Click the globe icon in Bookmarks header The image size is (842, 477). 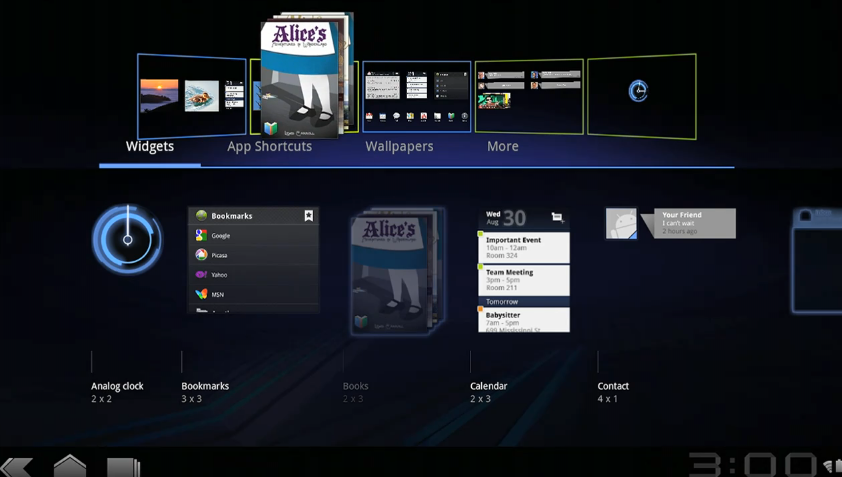click(x=201, y=215)
